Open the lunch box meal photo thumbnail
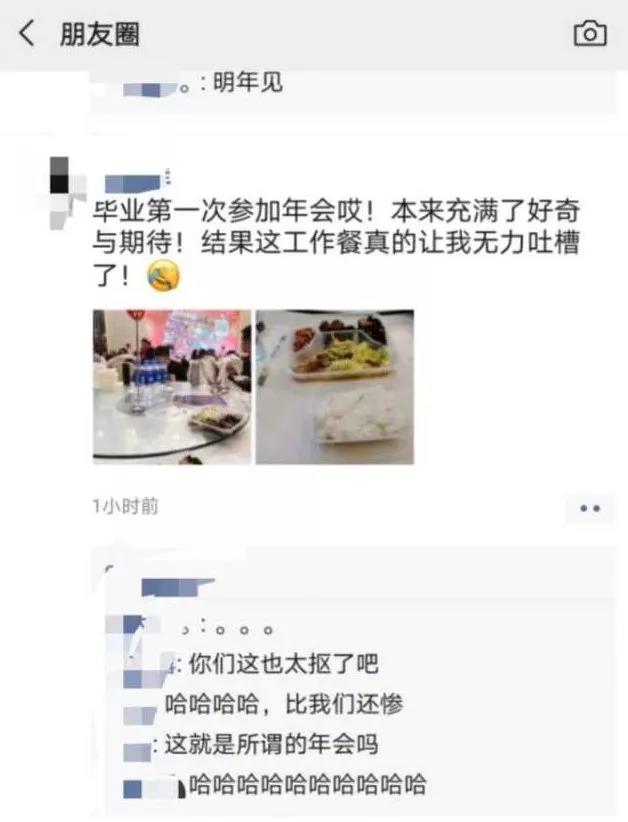Viewport: 628px width, 822px height. click(335, 387)
